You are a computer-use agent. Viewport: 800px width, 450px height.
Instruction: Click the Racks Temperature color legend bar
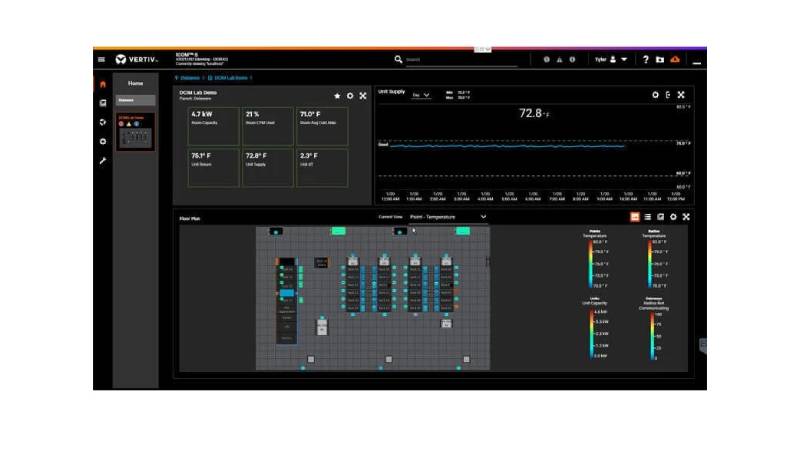coord(650,264)
